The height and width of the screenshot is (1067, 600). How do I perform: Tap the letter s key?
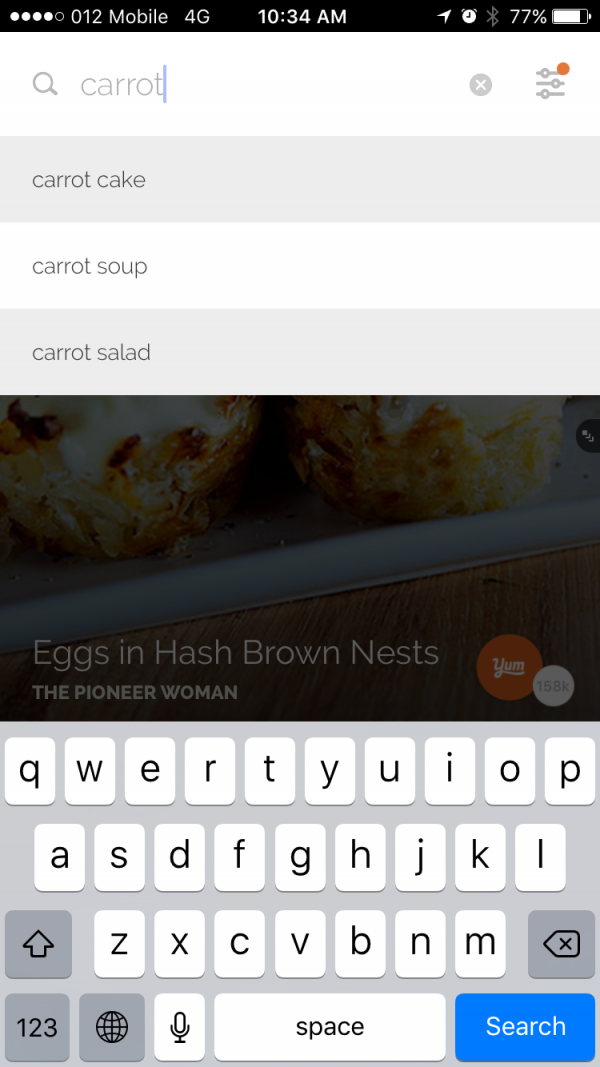click(119, 857)
